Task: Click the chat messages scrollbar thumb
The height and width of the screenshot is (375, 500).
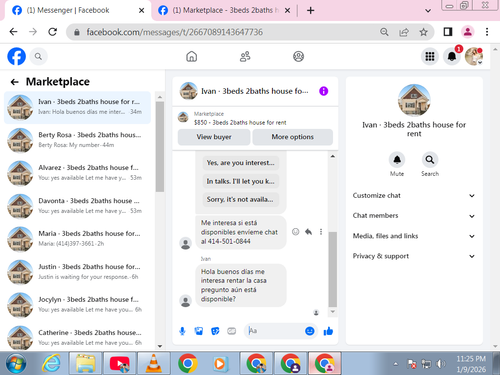Action: click(x=332, y=269)
